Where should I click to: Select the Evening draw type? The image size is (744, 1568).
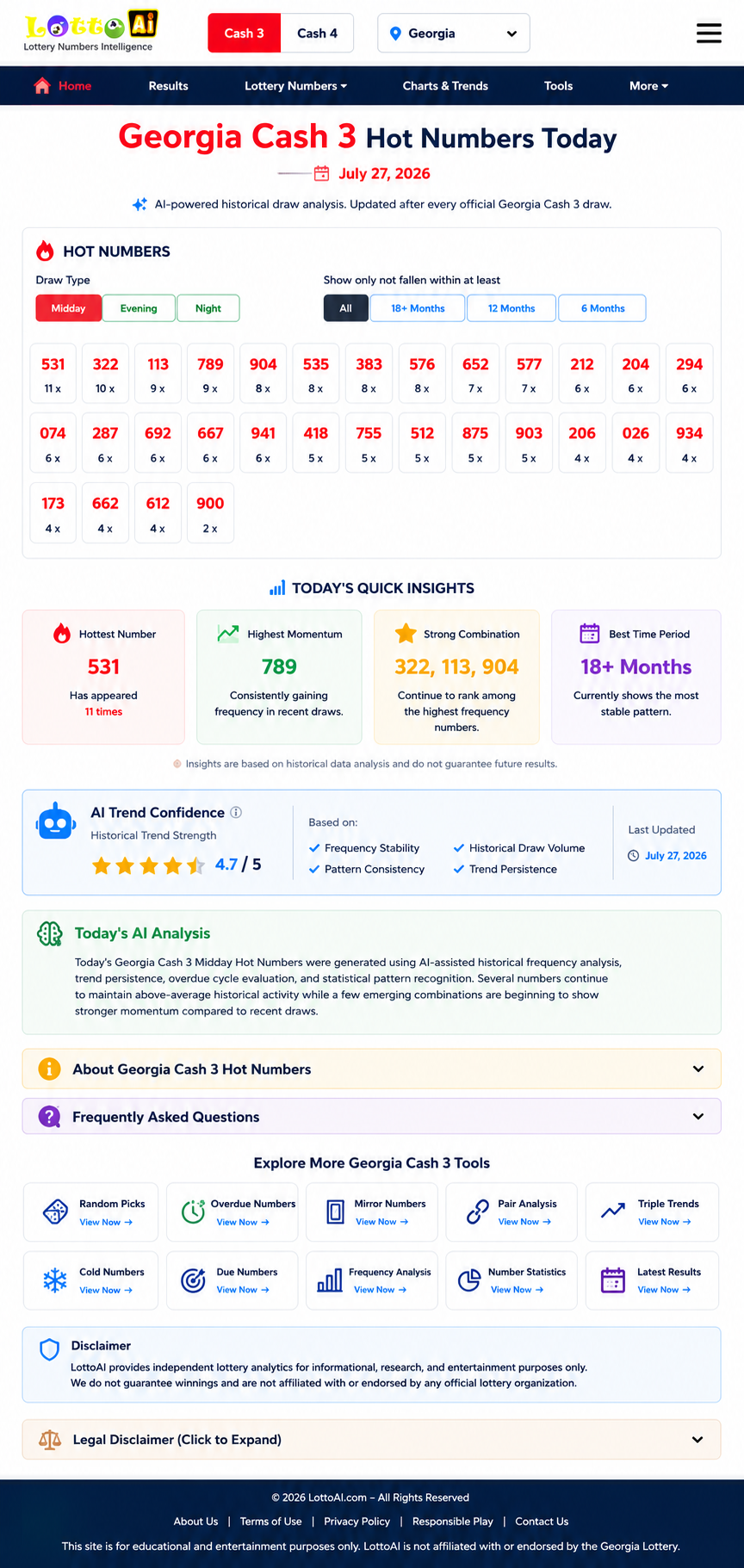click(x=139, y=308)
